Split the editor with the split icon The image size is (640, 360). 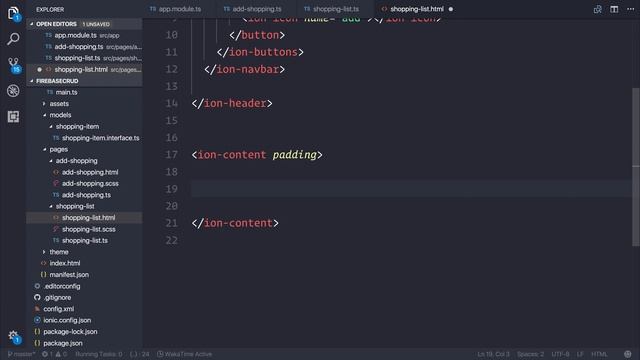[x=614, y=9]
